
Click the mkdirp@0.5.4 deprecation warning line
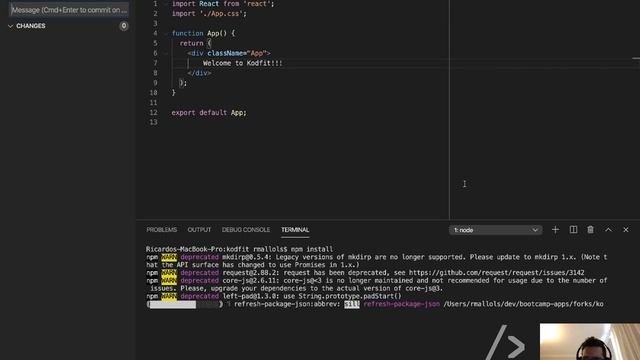376,261
